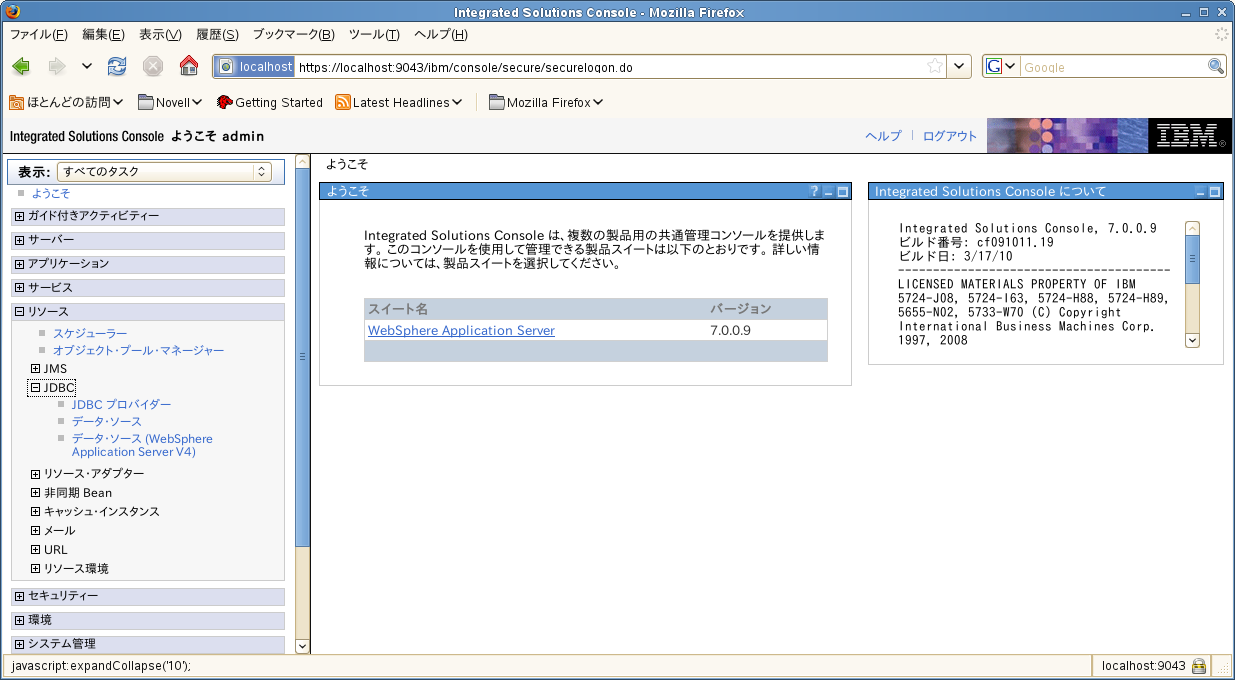The image size is (1235, 680).
Task: Open the データ・ソース link
Action: click(107, 421)
